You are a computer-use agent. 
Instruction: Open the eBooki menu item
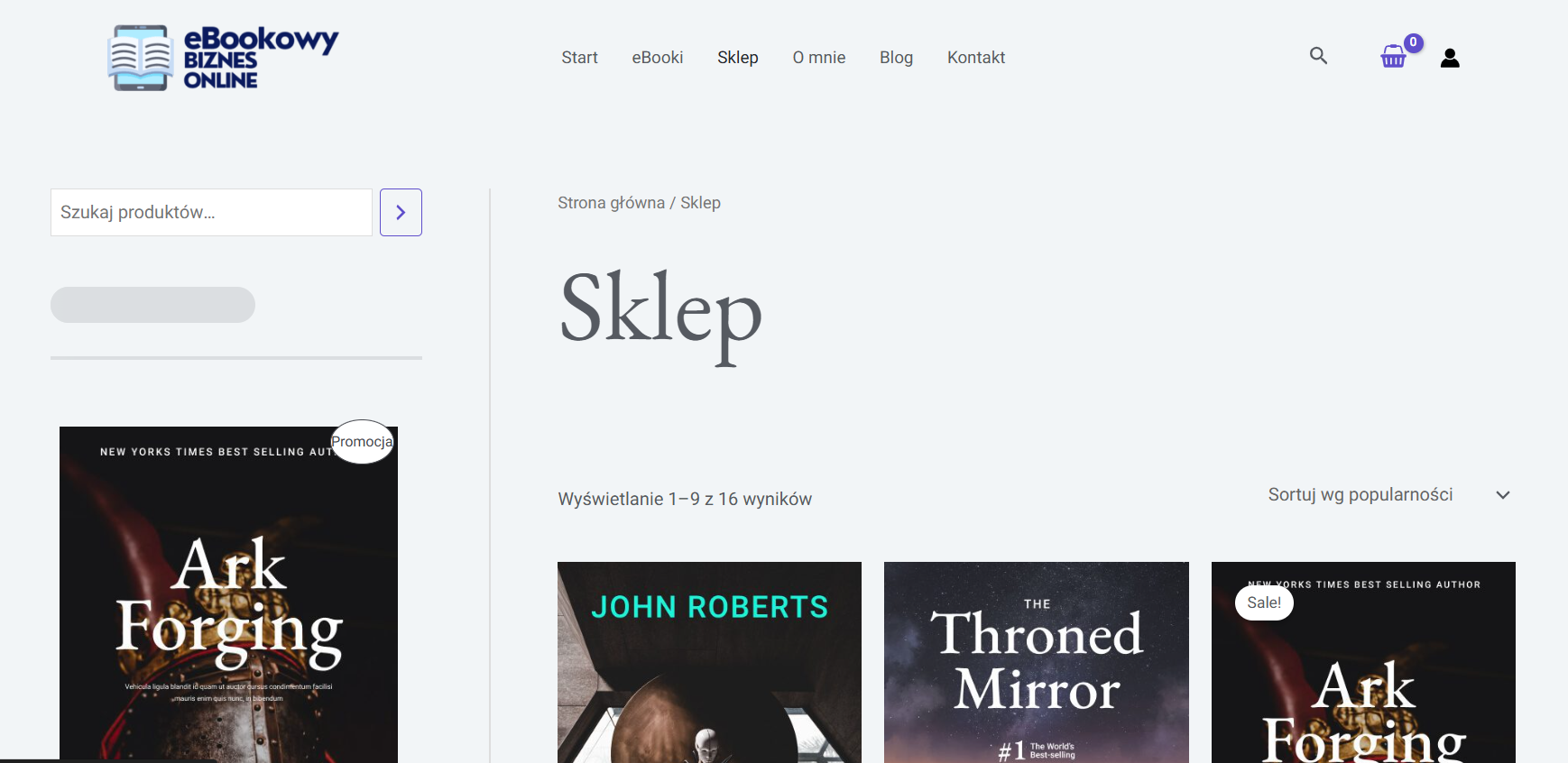pos(657,58)
